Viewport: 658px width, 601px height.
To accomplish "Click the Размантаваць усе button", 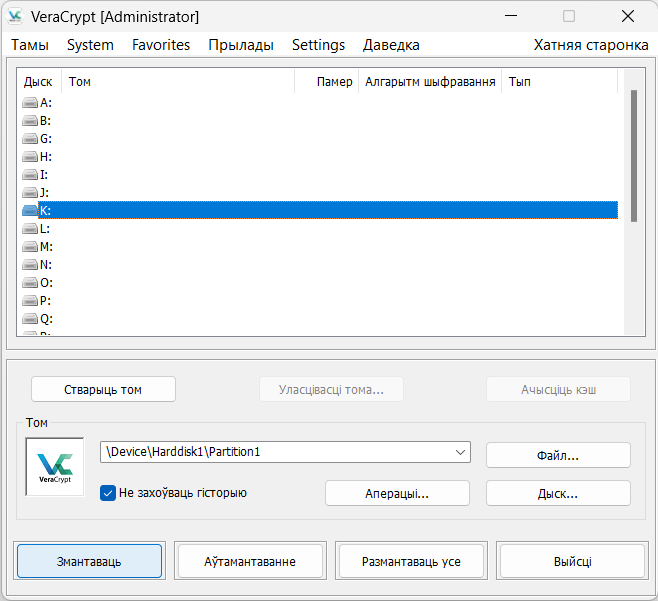I will (411, 561).
